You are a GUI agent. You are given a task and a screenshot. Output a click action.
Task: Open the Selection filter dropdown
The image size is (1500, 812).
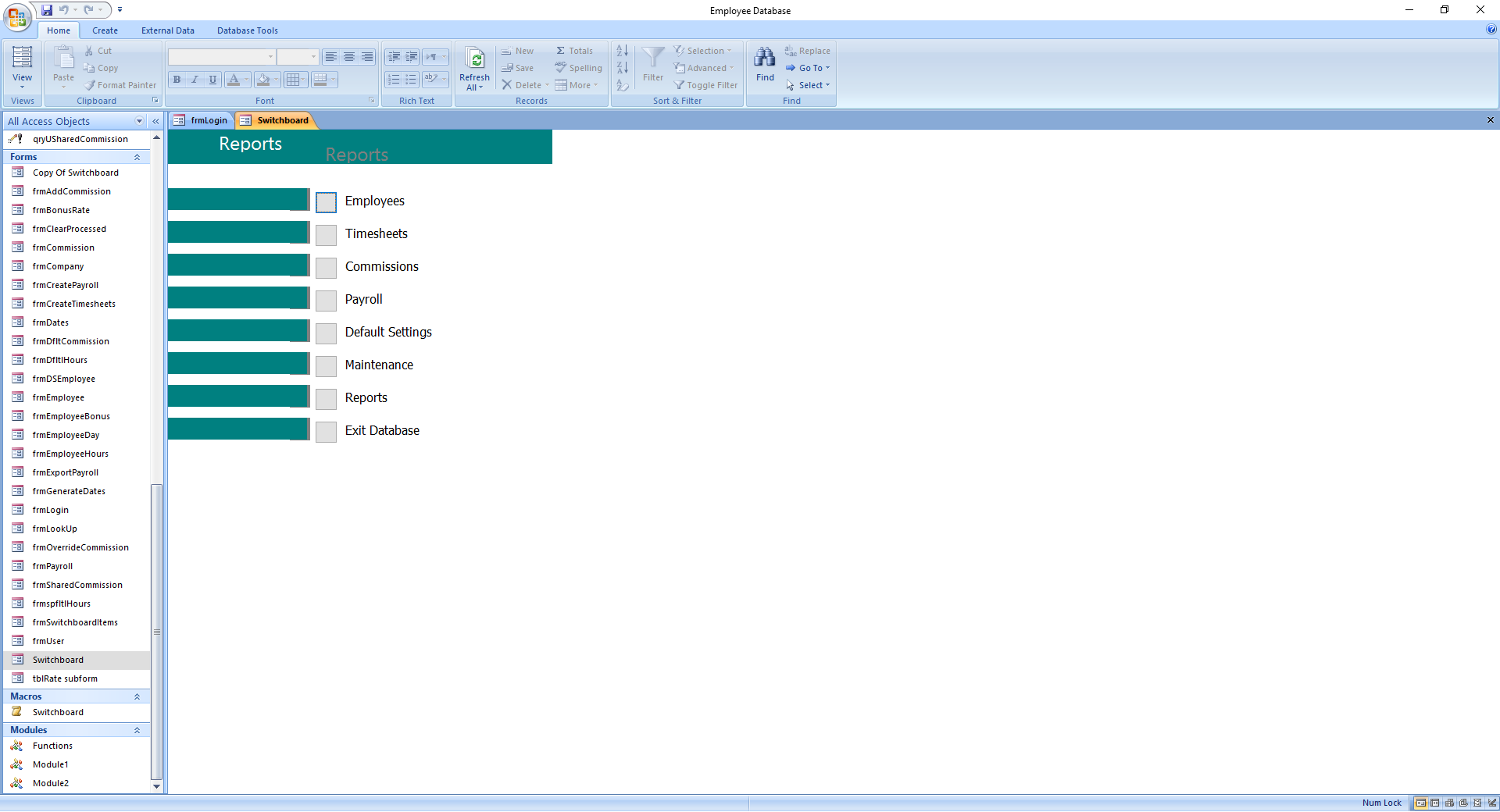[x=703, y=51]
